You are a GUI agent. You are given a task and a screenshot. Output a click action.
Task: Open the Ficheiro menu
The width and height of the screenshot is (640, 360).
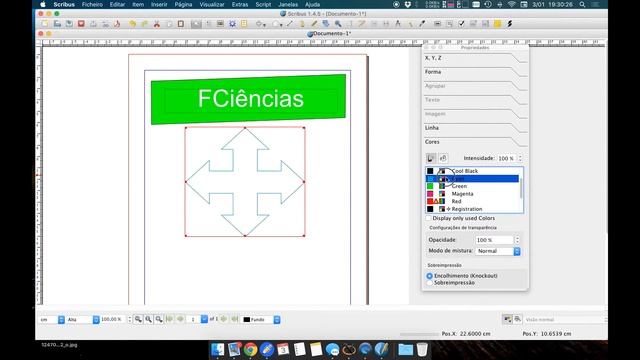click(92, 4)
